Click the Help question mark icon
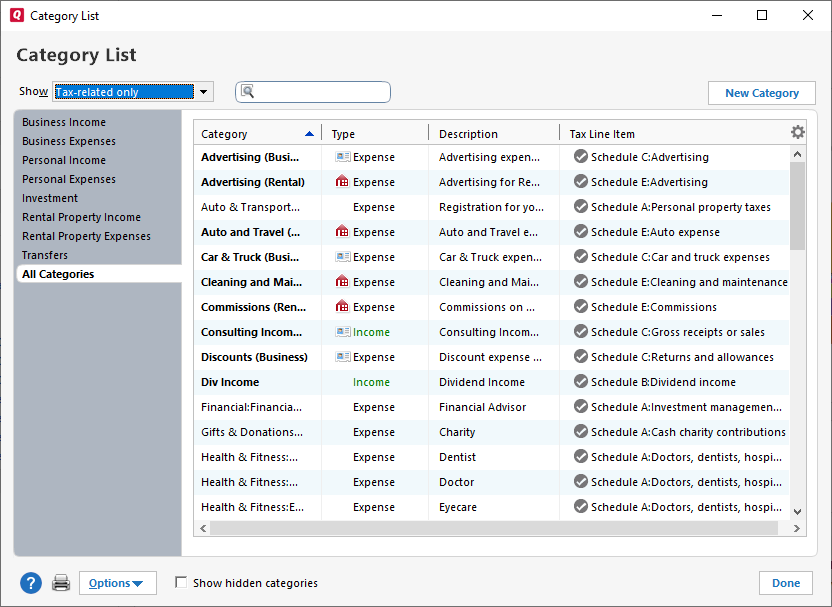This screenshot has width=832, height=607. (30, 582)
